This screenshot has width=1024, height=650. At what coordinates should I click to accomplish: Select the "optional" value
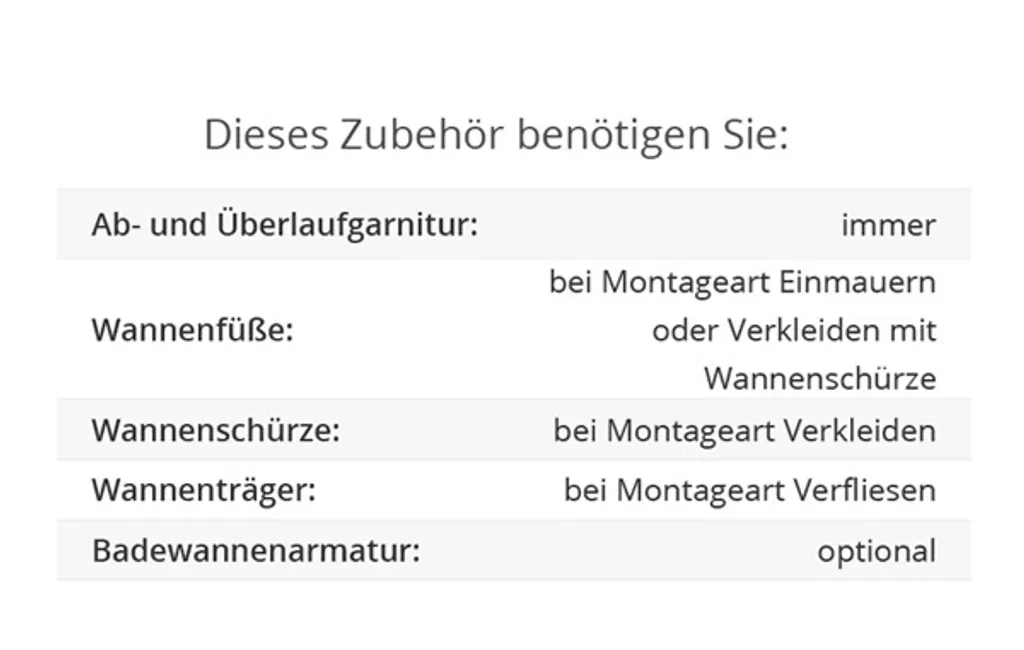[x=876, y=551]
